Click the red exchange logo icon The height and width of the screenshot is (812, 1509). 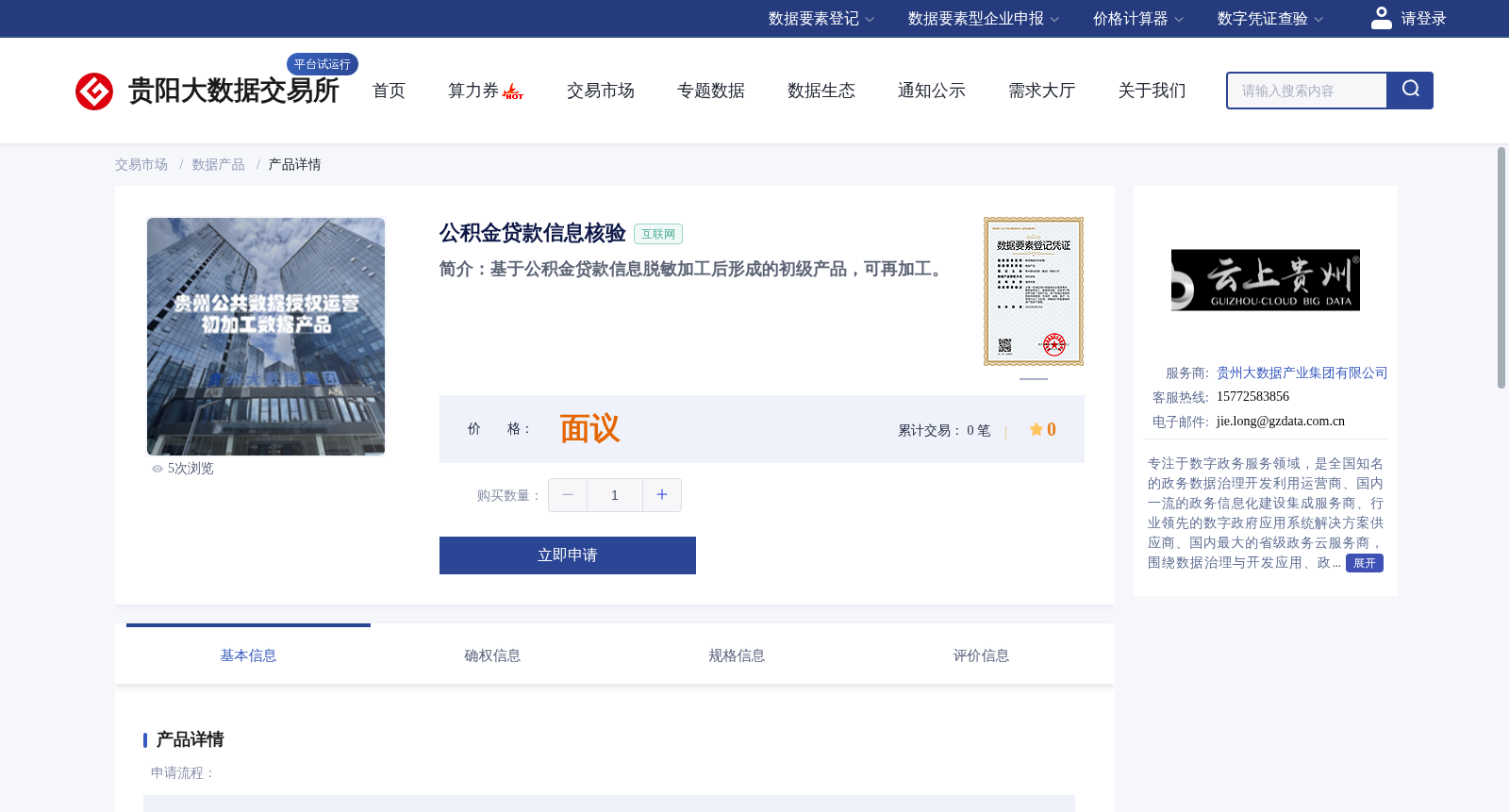click(x=94, y=91)
